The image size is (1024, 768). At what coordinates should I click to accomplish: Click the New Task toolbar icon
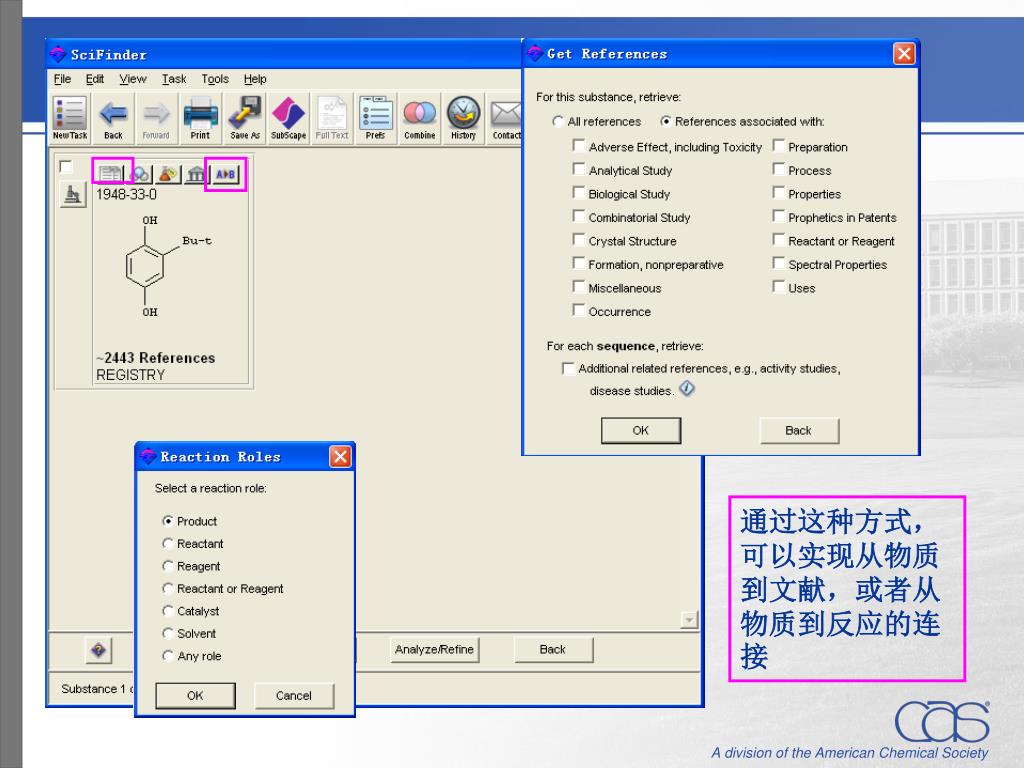70,118
